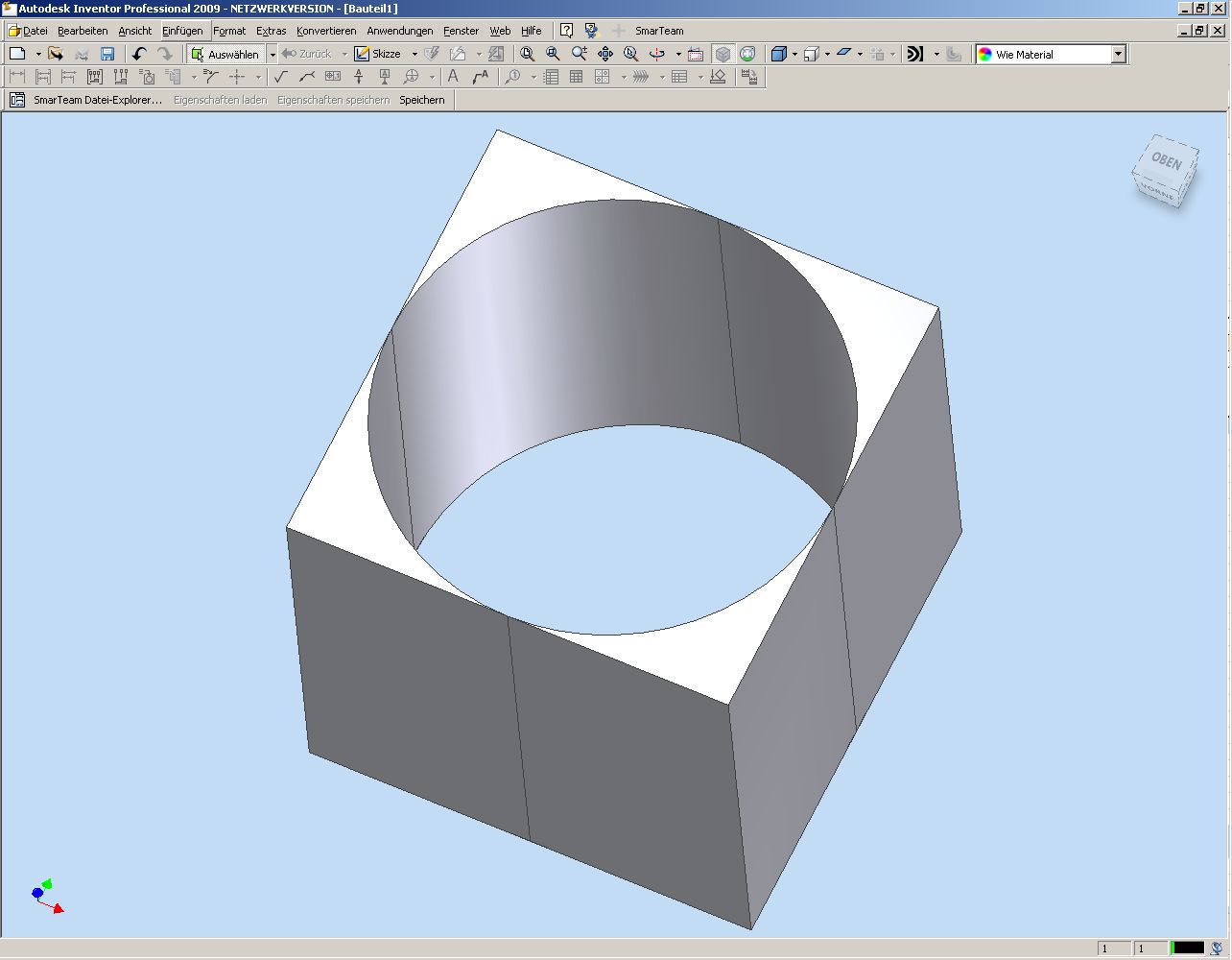Click the help question mark icon

point(566,31)
